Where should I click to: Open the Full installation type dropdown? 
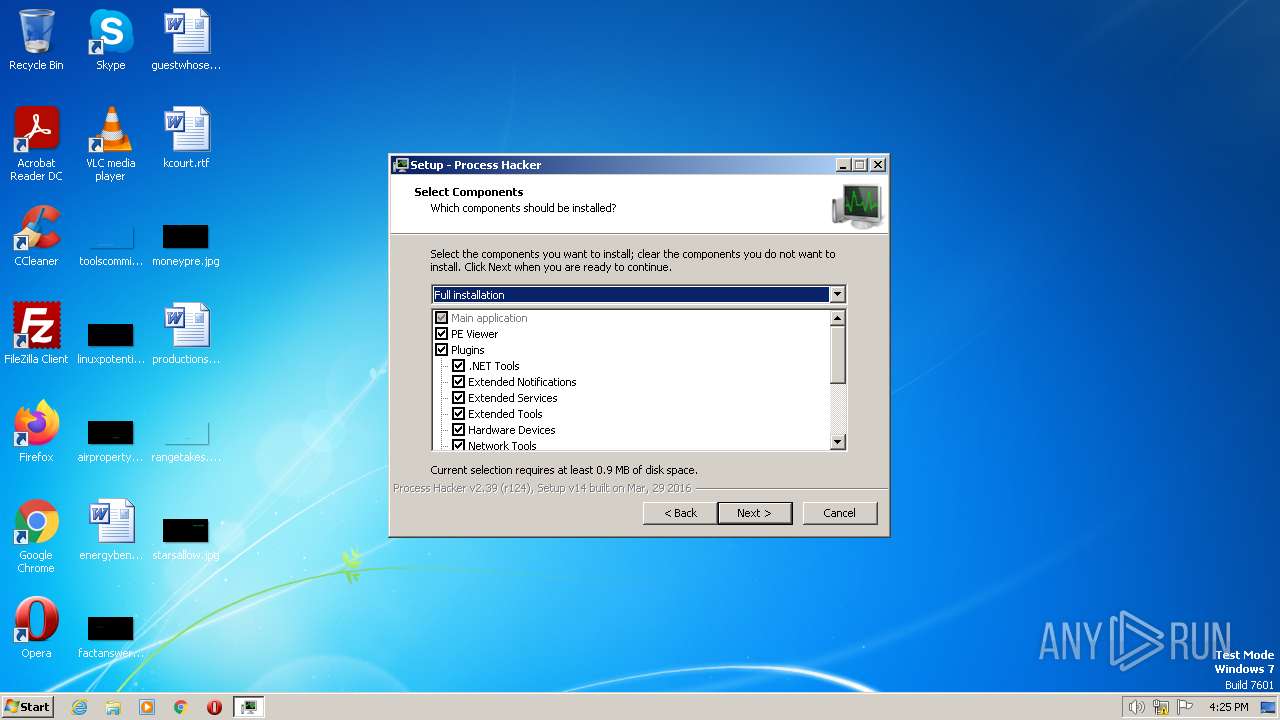(x=838, y=294)
